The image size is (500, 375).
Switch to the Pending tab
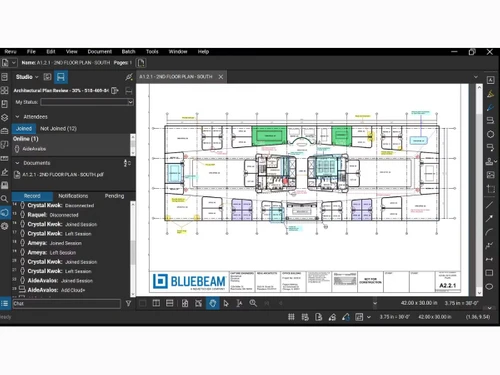click(114, 196)
